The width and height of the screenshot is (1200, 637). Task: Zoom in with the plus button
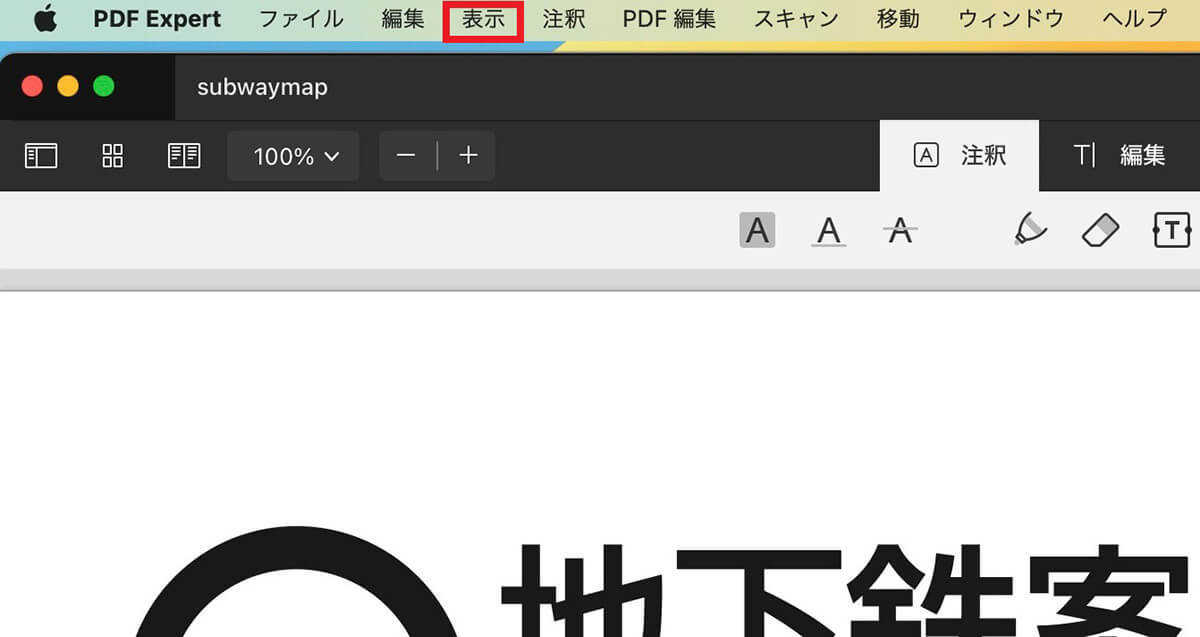pos(468,156)
